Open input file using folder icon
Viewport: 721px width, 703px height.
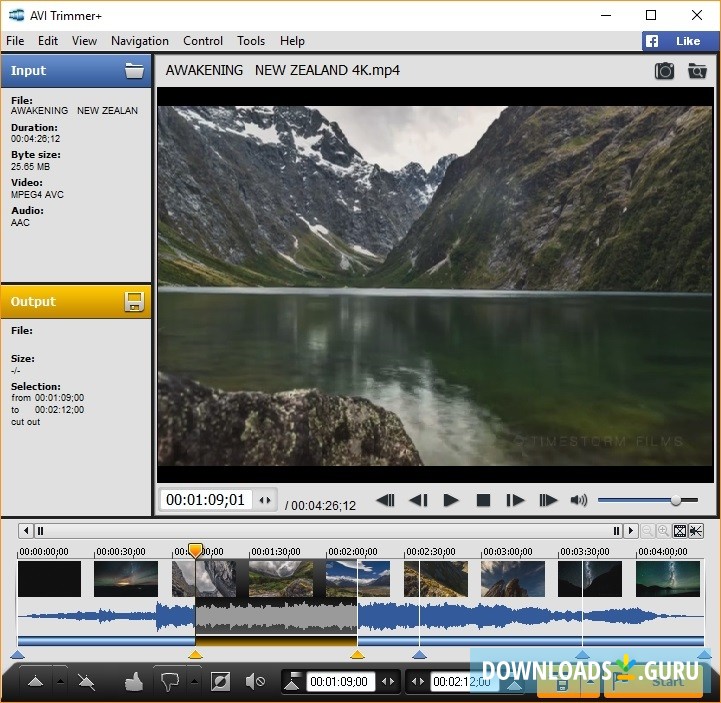[134, 71]
